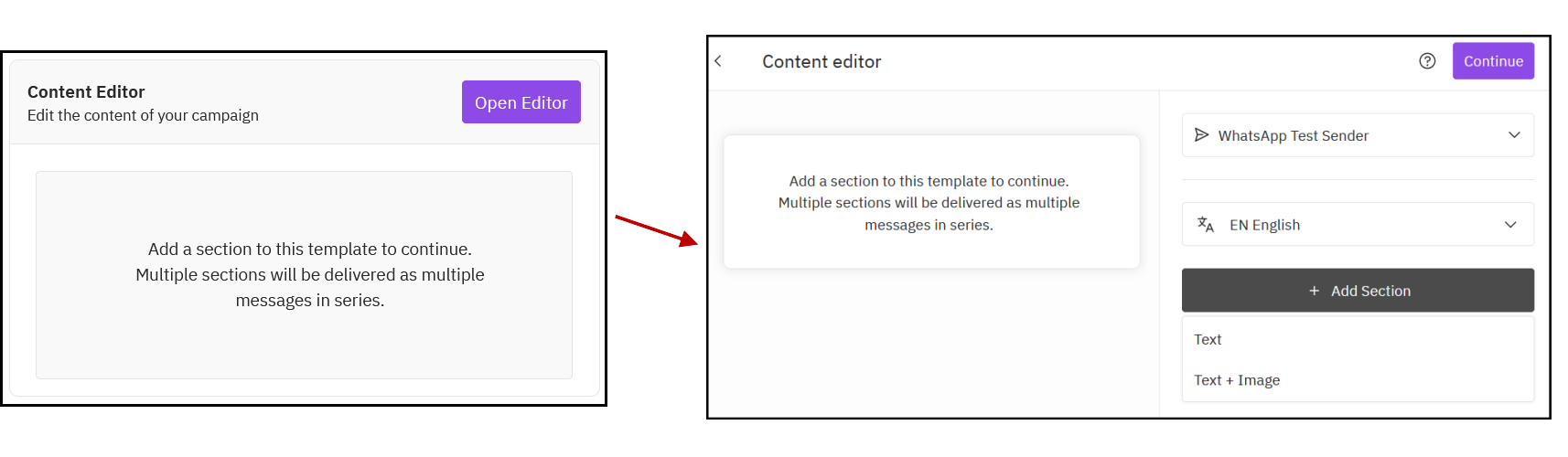
Task: Open the WhatsApp Test Sender dropdown
Action: [1358, 135]
